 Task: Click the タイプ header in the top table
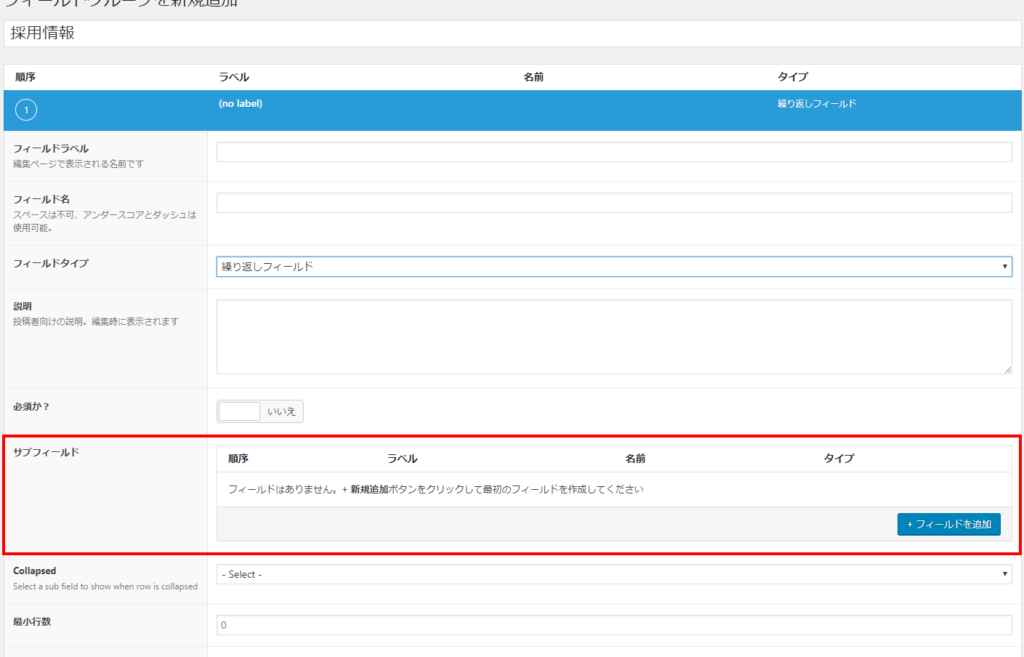click(x=792, y=77)
